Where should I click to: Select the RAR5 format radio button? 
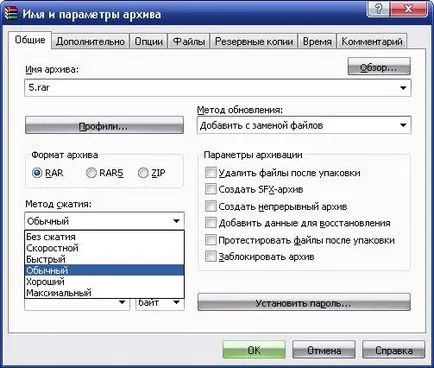point(91,173)
